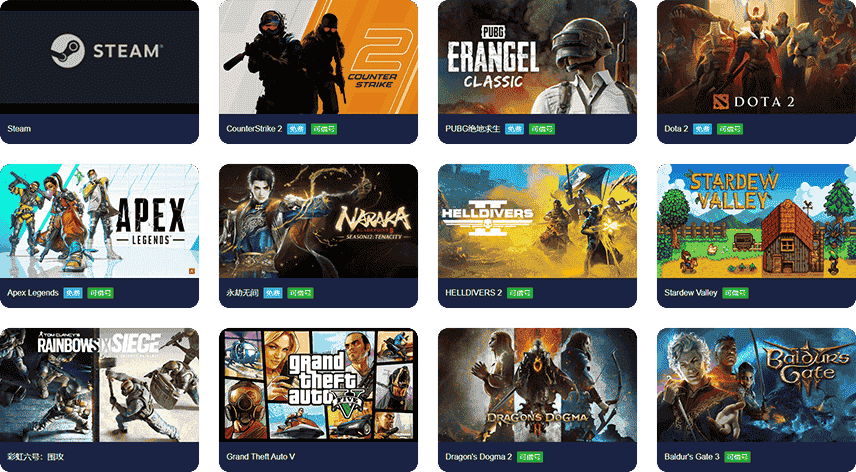The height and width of the screenshot is (472, 856).
Task: Click the Grand Theft Auto V title text
Action: click(261, 457)
